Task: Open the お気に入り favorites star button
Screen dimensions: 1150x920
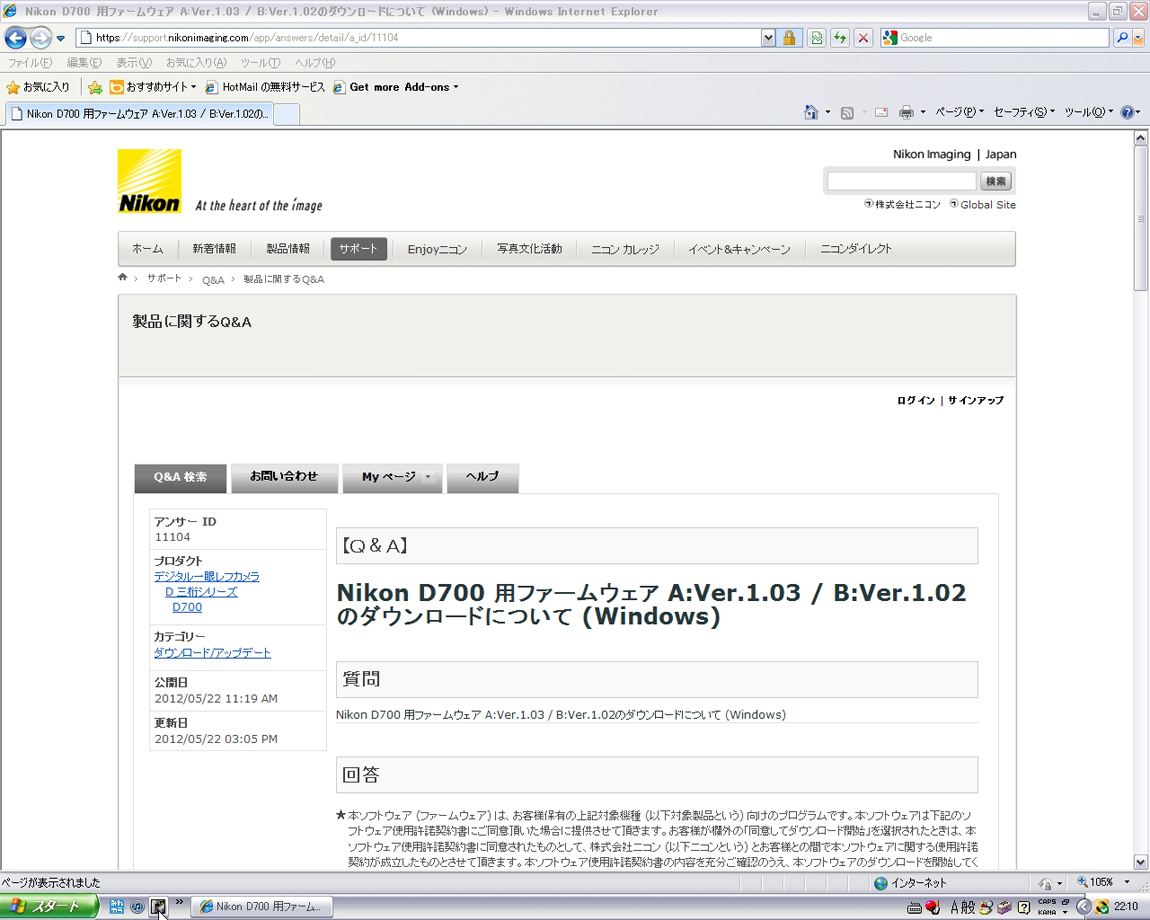Action: click(x=38, y=87)
